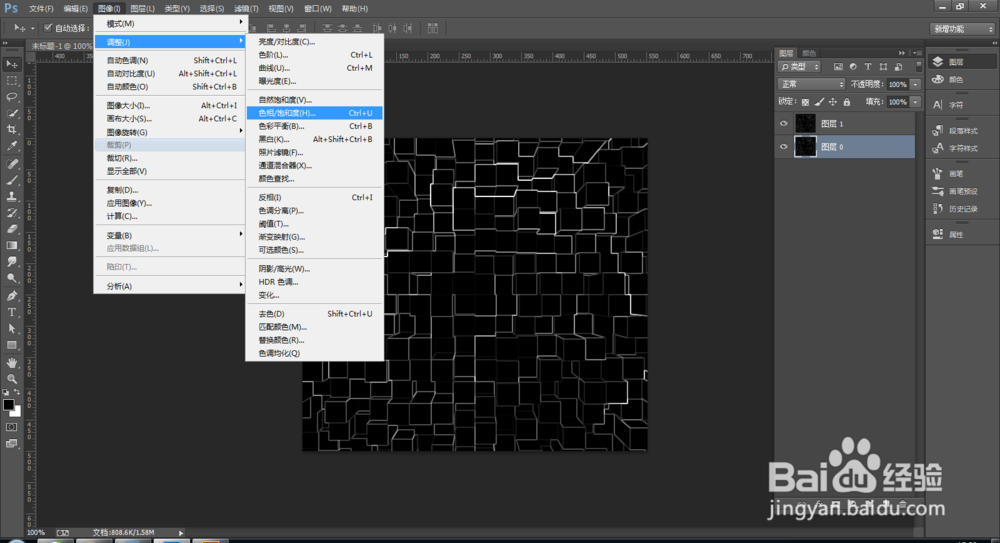Expand the 图像旋转(G) submenu
Image resolution: width=1000 pixels, height=543 pixels.
(x=169, y=132)
